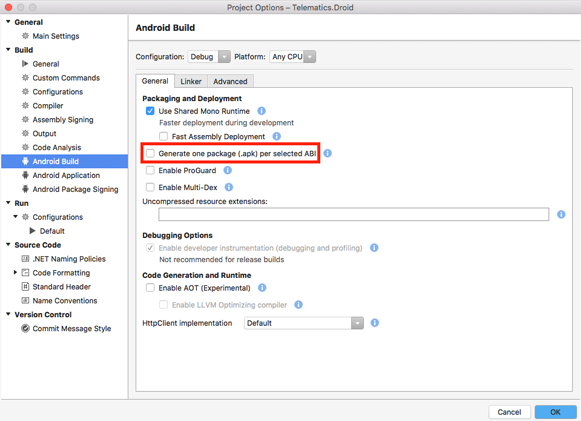Click the Uncompressed resource extensions text field

[354, 214]
